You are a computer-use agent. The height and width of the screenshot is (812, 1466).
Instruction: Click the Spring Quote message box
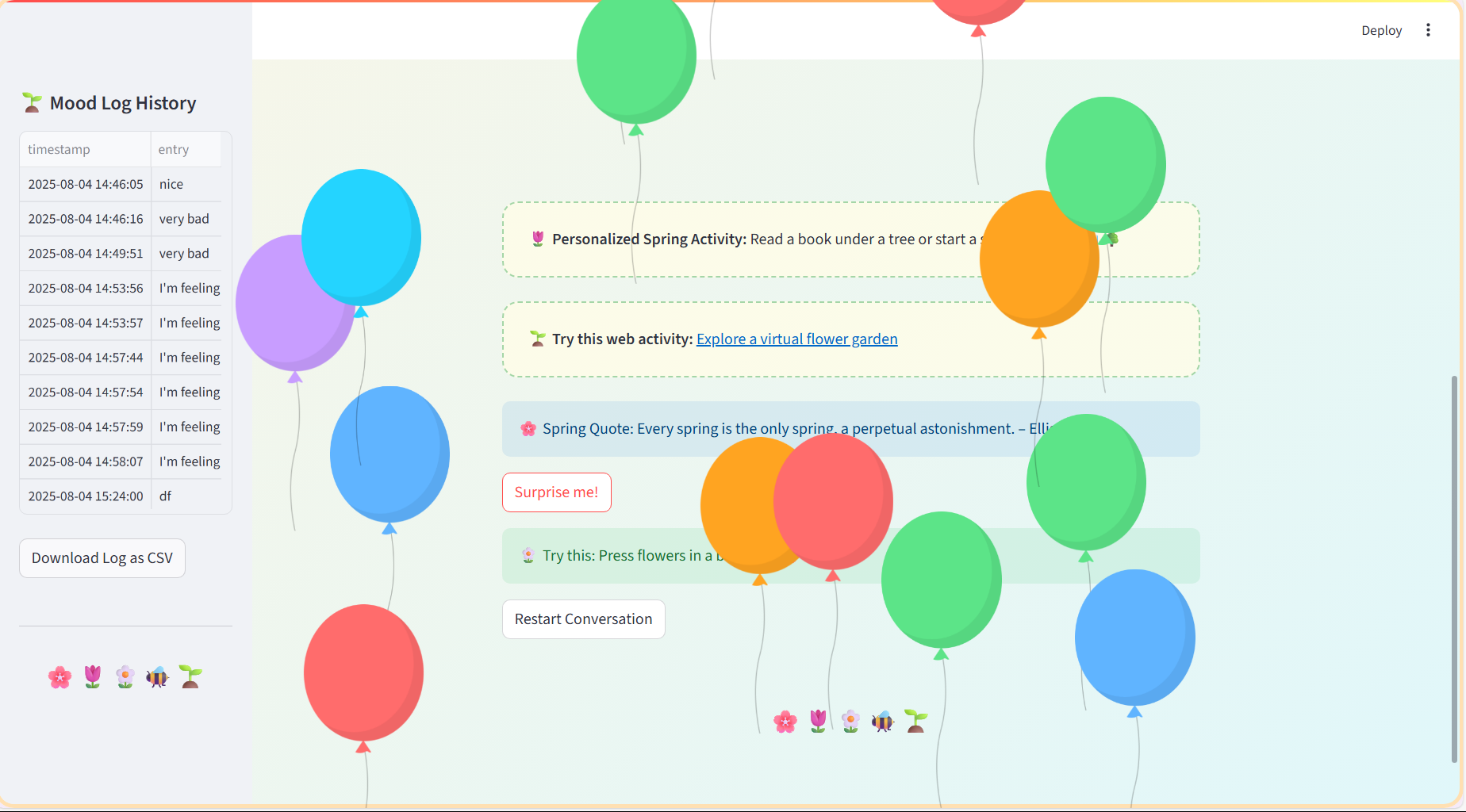[x=850, y=429]
